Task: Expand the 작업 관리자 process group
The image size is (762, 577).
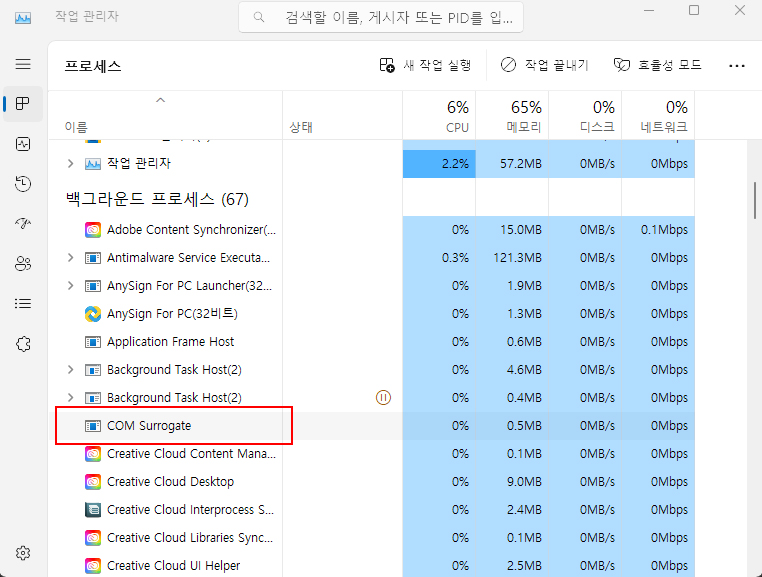Action: [x=70, y=163]
